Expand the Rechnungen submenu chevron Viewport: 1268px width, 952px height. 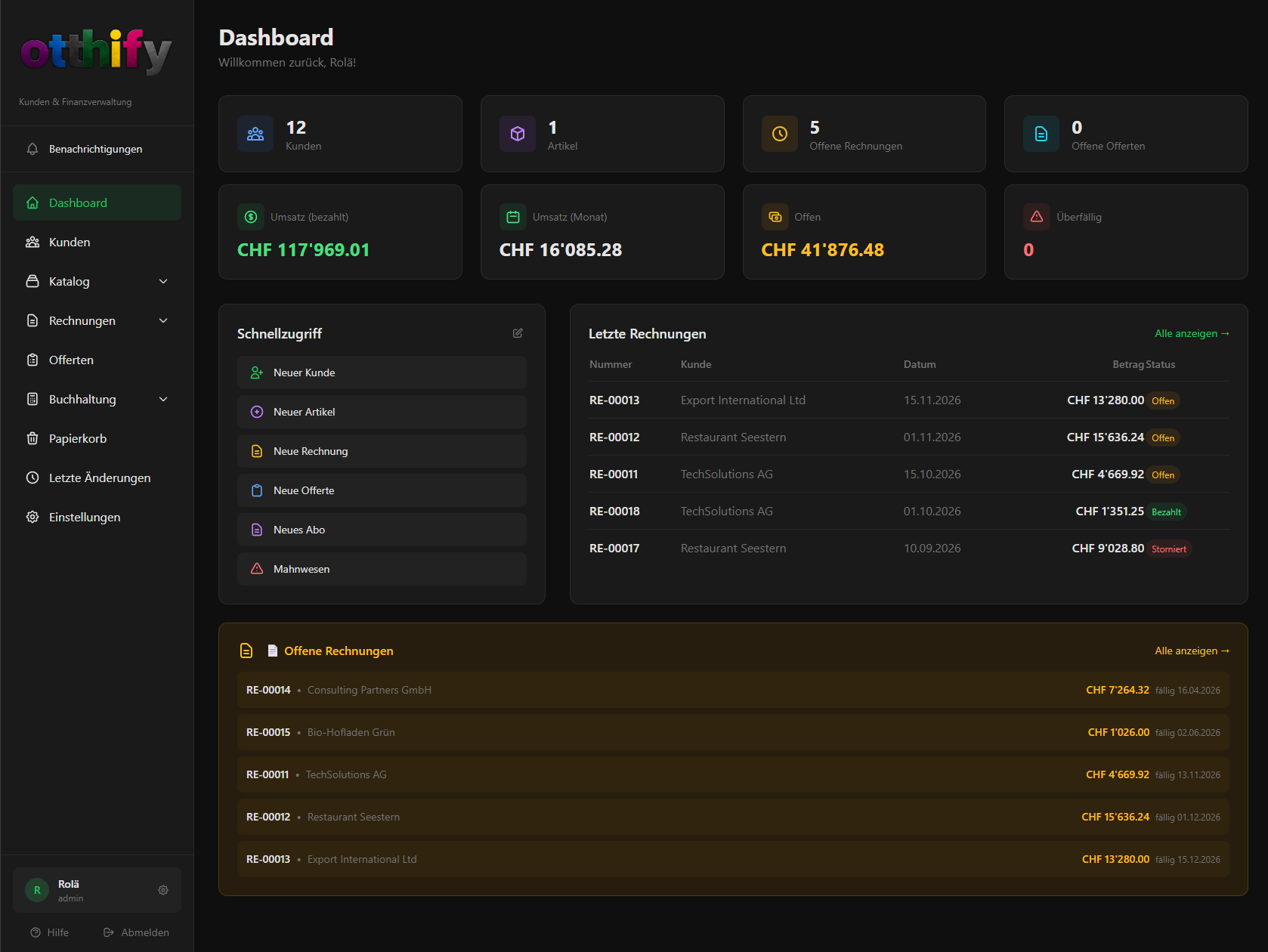[163, 320]
